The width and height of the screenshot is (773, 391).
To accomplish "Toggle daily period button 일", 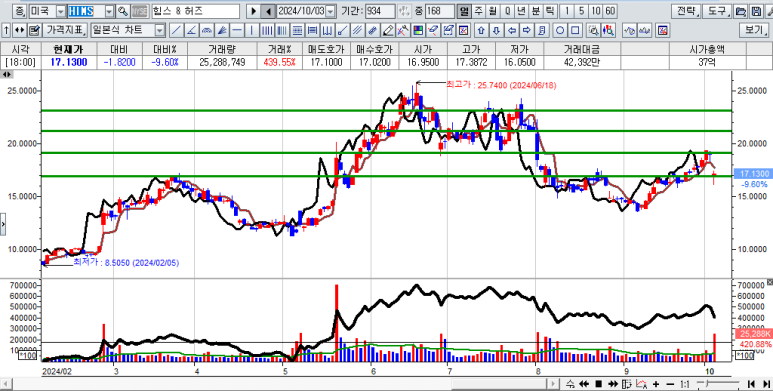I will click(463, 11).
